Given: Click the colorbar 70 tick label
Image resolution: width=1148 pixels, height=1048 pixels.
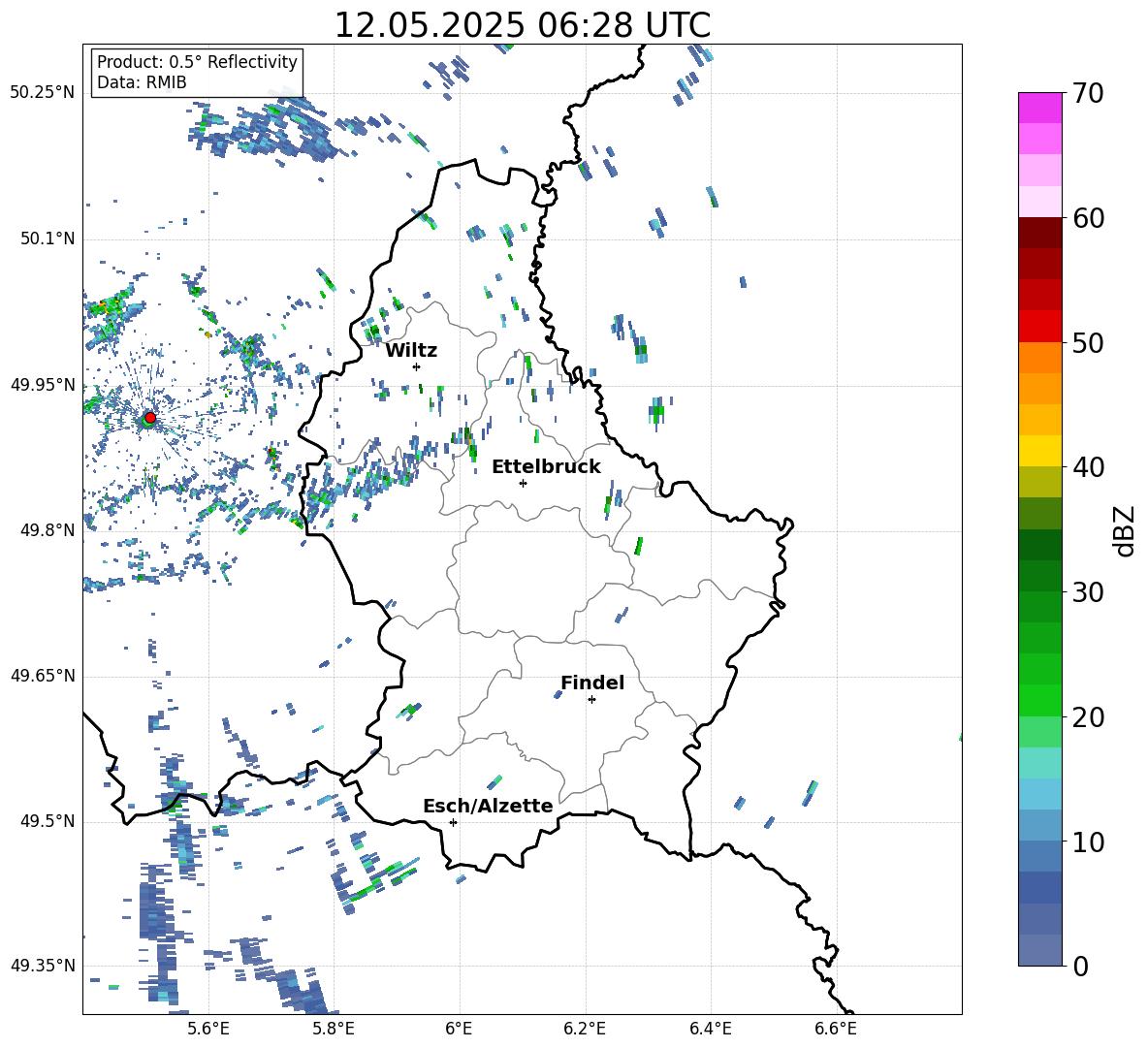Looking at the screenshot, I should point(1088,93).
